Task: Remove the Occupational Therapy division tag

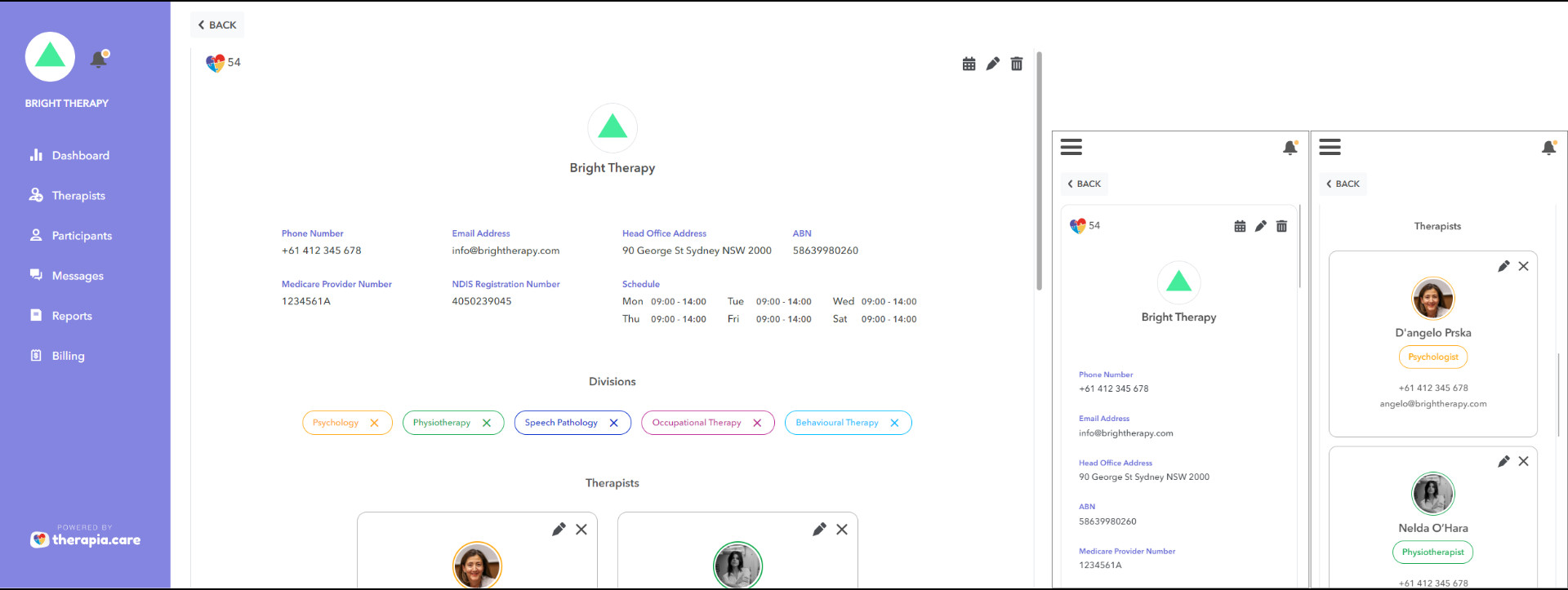Action: [757, 423]
